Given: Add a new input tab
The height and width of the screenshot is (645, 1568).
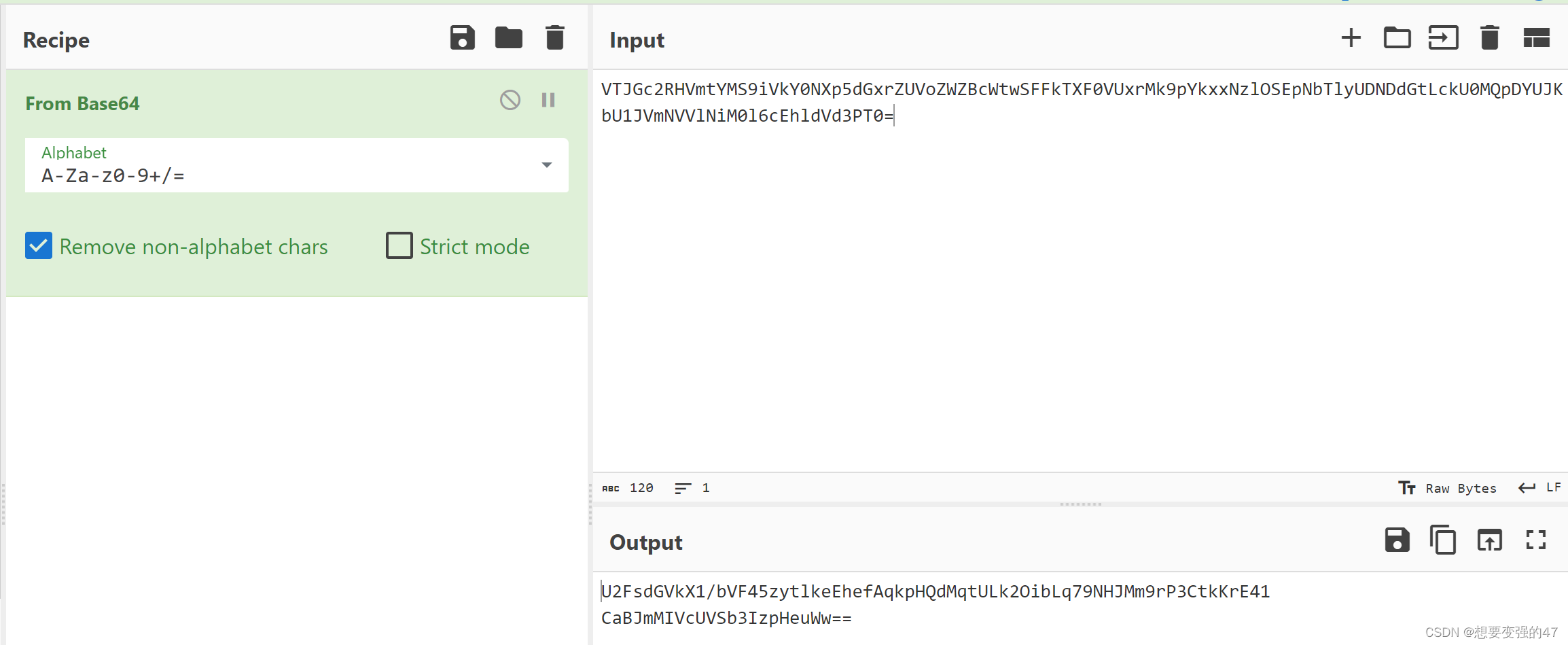Looking at the screenshot, I should point(1351,38).
